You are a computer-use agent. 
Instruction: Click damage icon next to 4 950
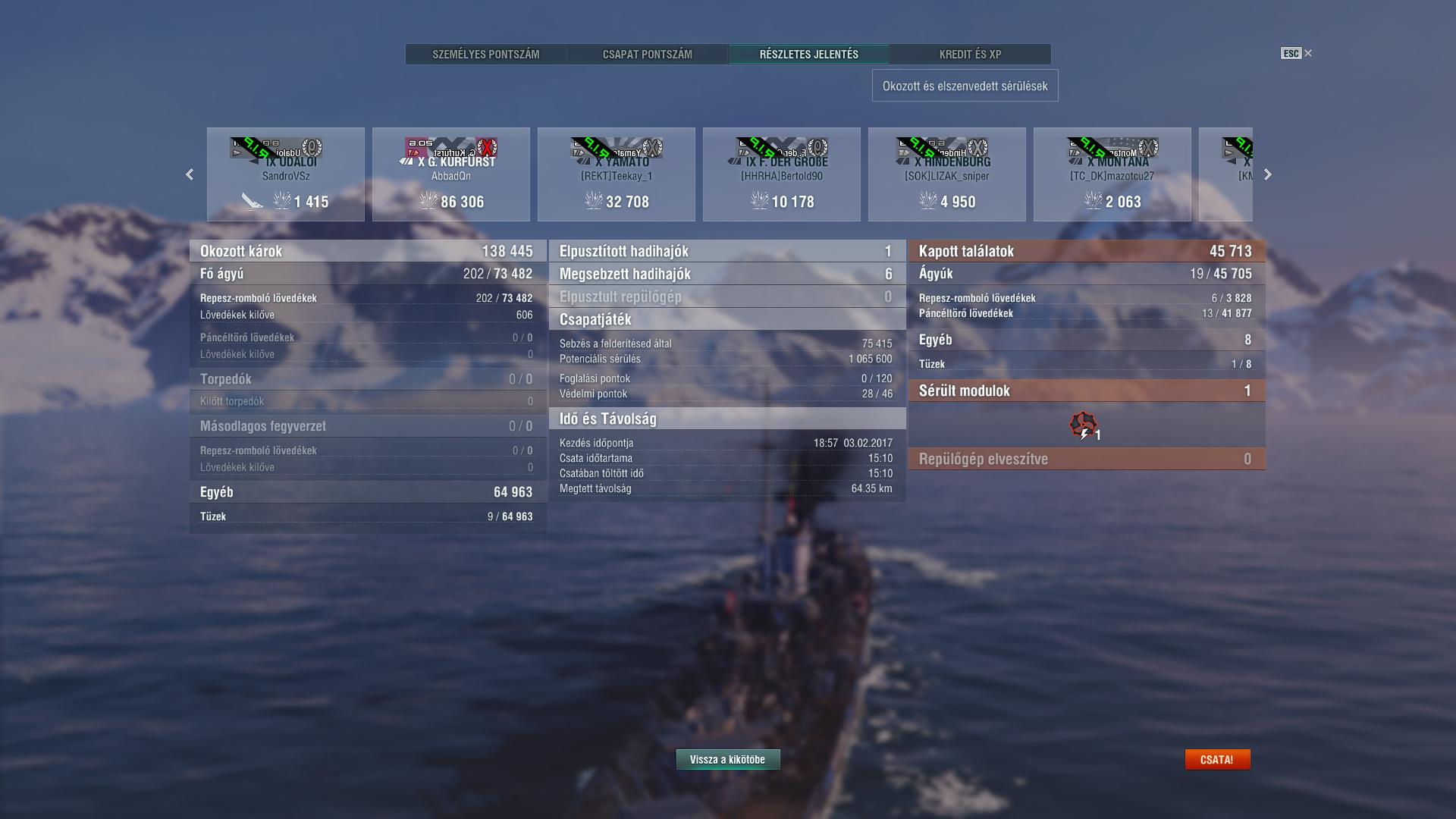tap(927, 201)
